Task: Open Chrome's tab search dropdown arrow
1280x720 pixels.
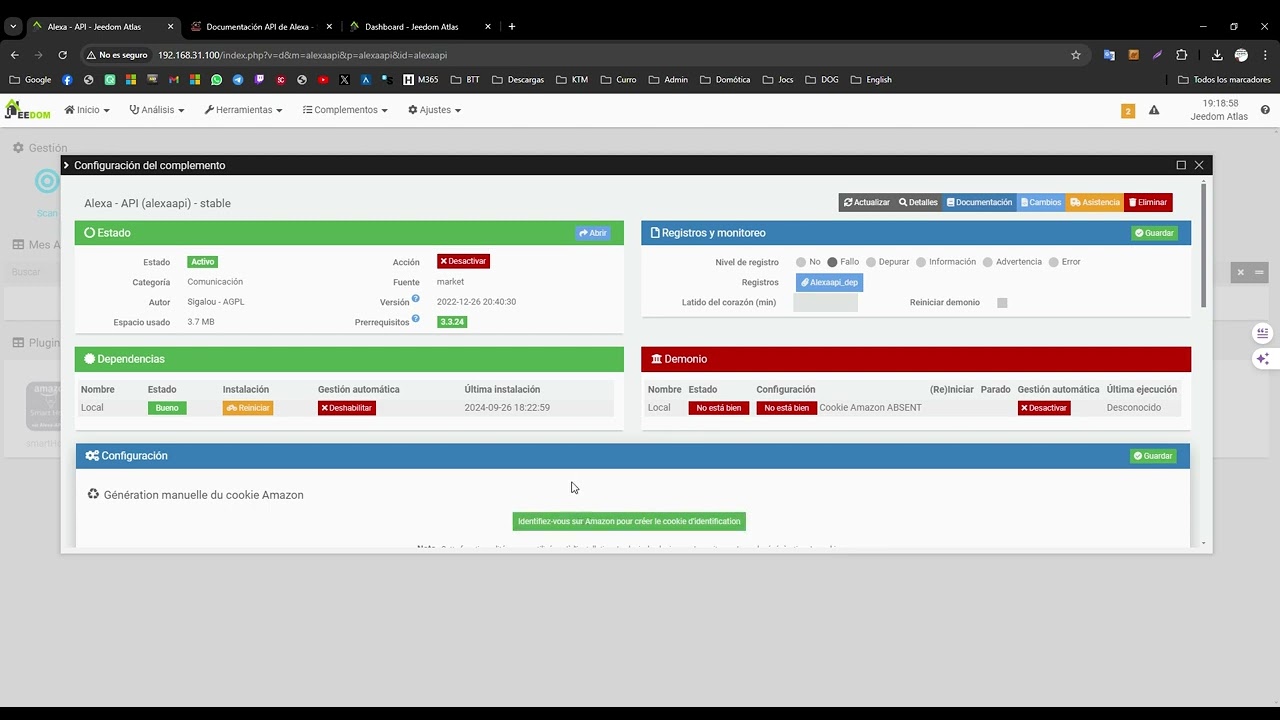Action: 13,26
